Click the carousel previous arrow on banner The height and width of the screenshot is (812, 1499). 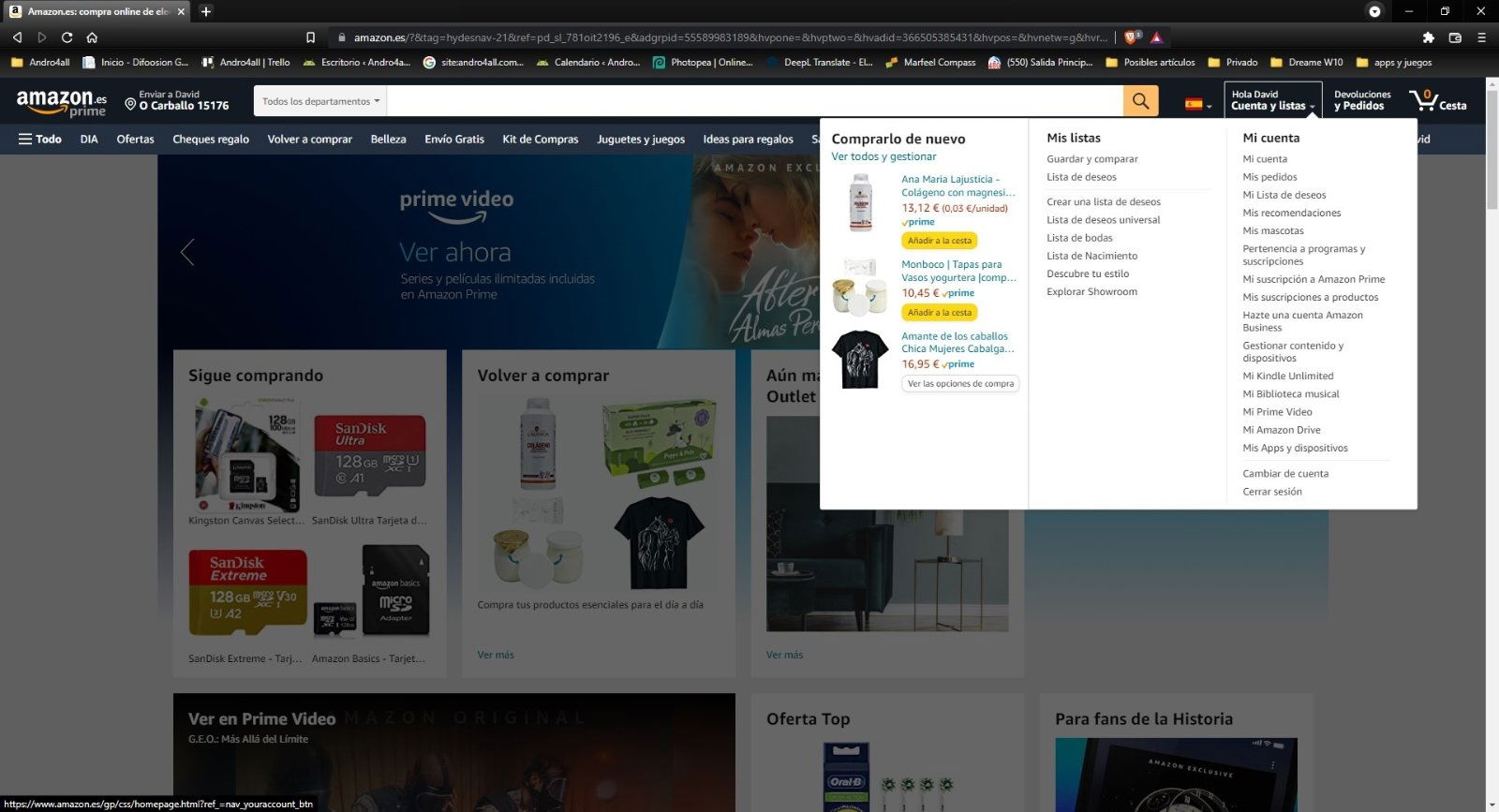coord(187,251)
